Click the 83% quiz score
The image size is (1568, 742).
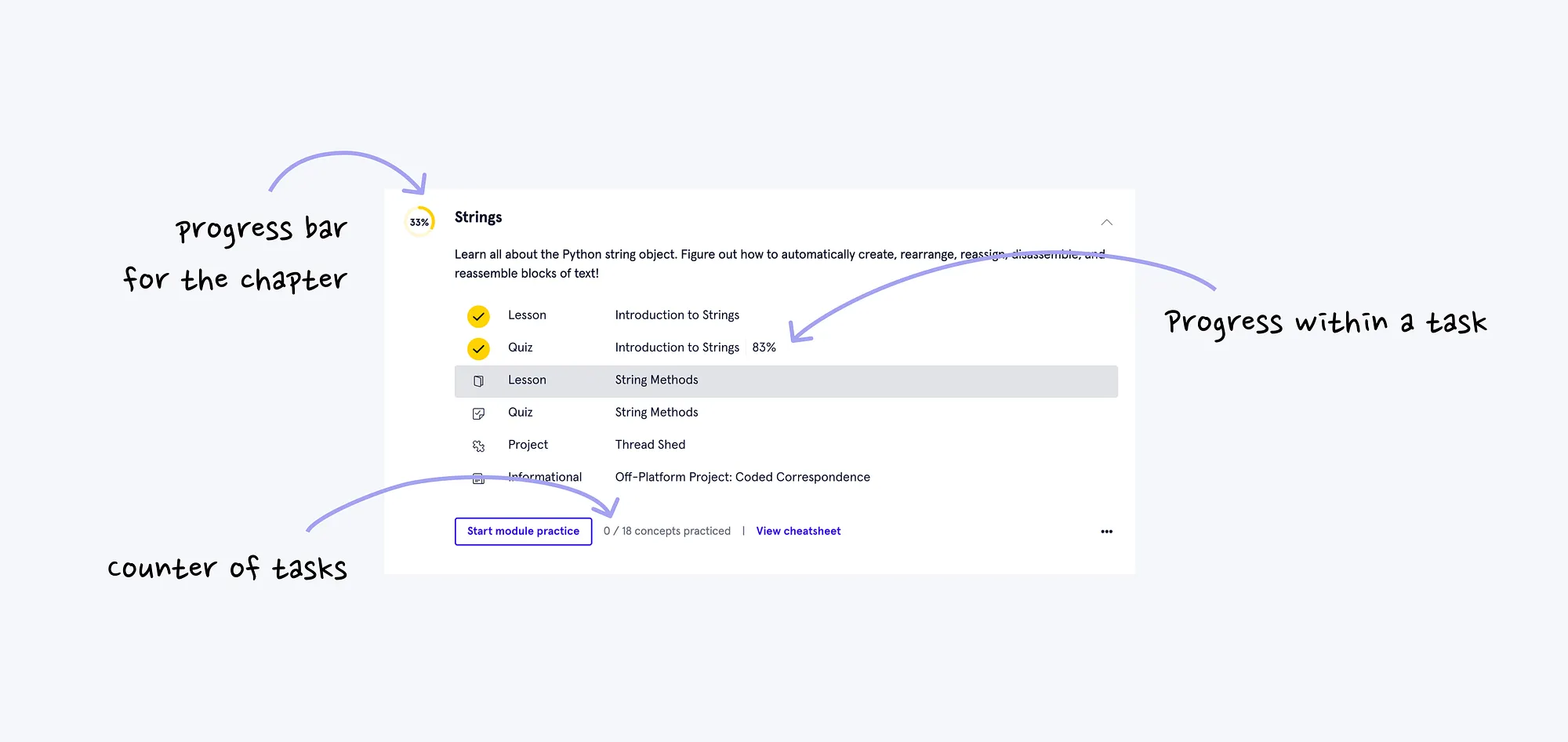pos(764,347)
